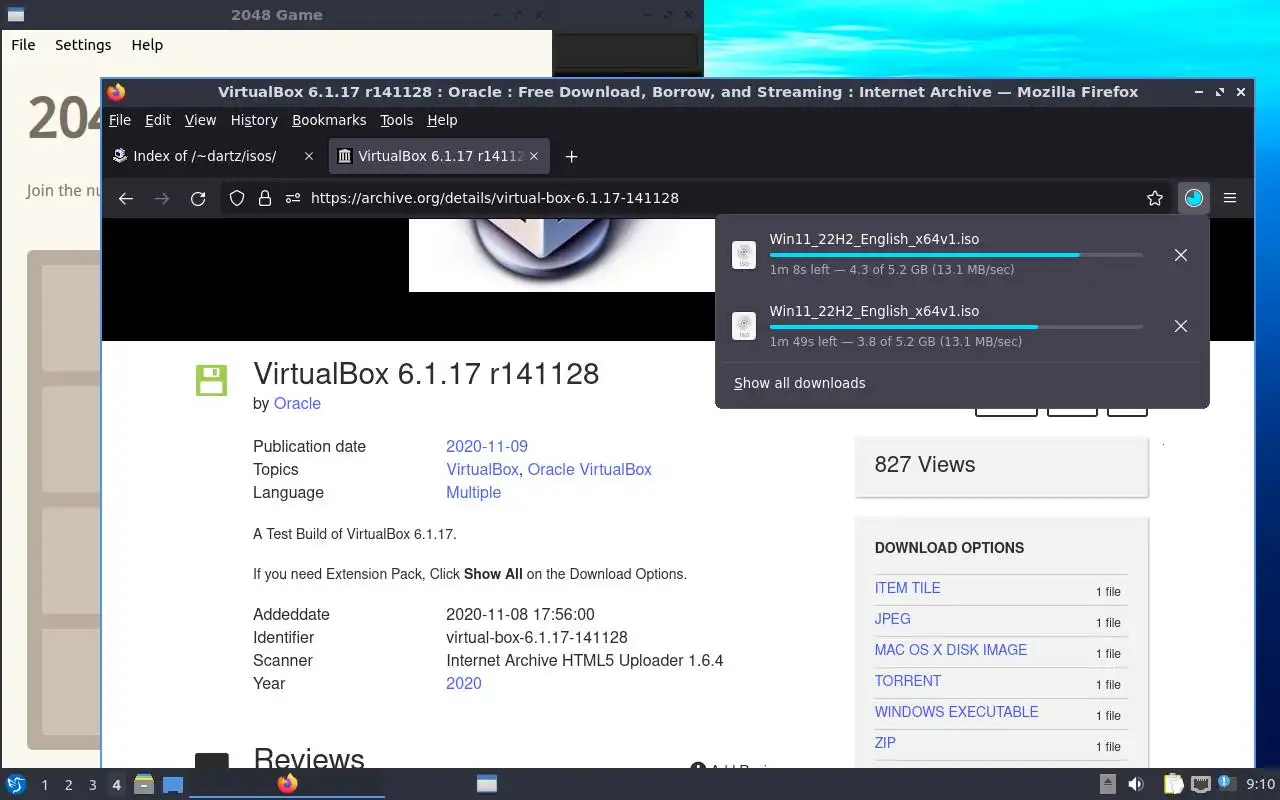1280x800 pixels.
Task: Cancel download with 1m 8s left
Action: [1181, 255]
